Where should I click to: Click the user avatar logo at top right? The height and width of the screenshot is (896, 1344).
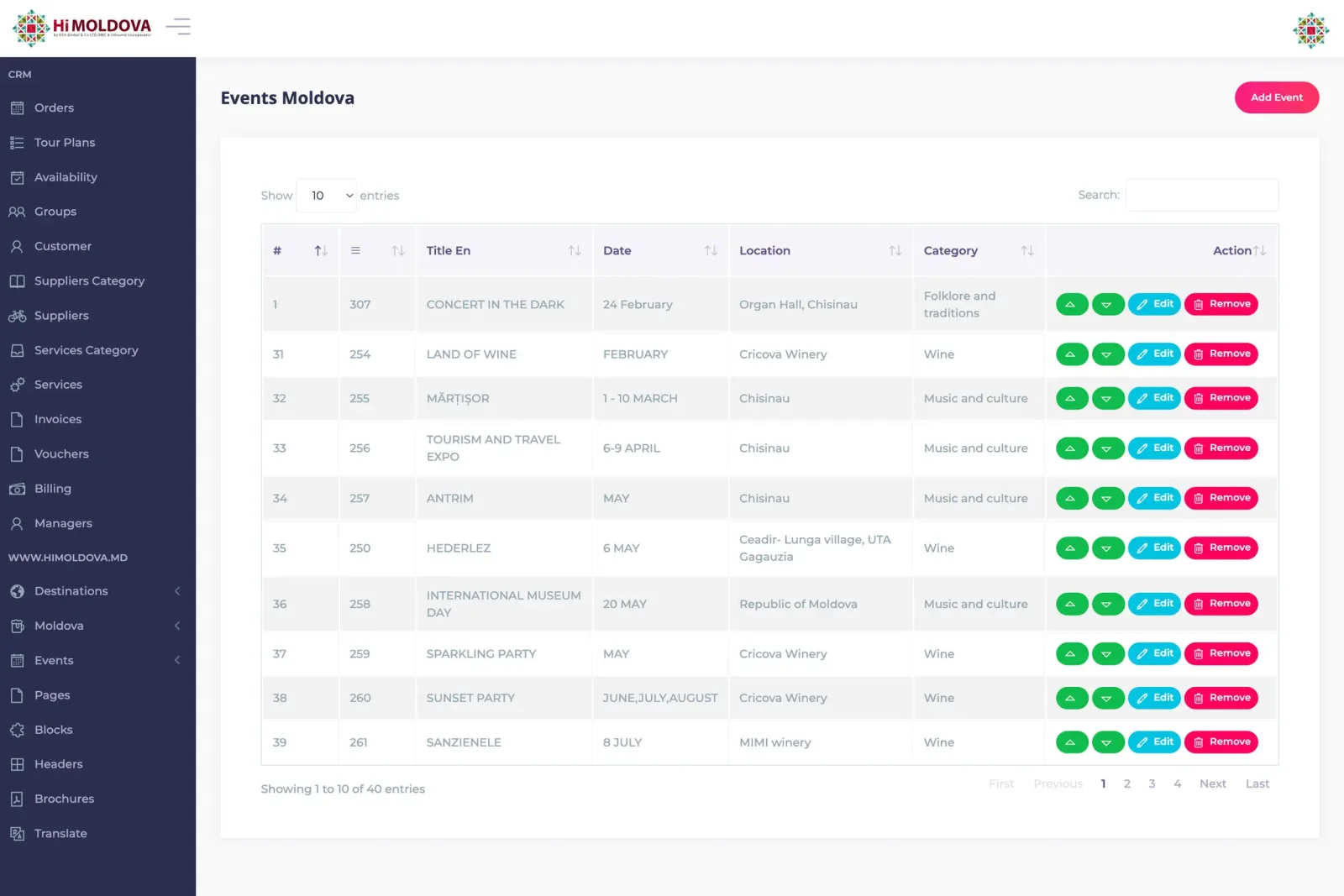click(1310, 30)
